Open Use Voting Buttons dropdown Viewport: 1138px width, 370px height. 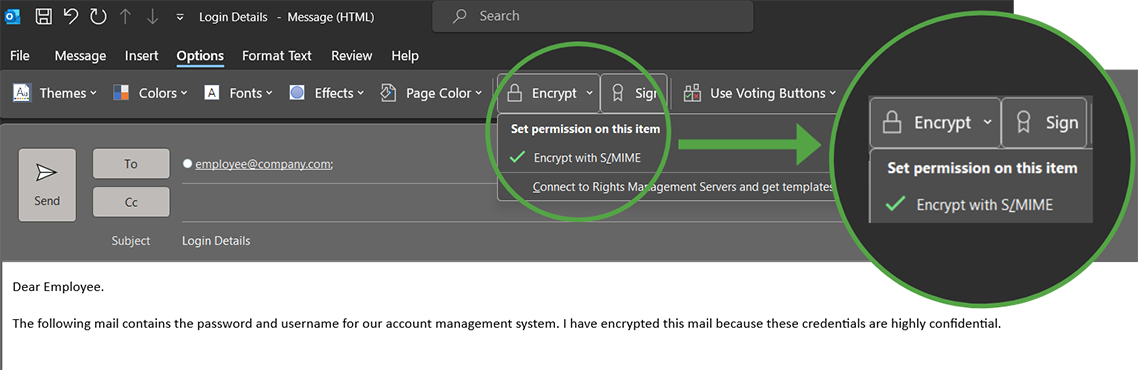pos(760,93)
